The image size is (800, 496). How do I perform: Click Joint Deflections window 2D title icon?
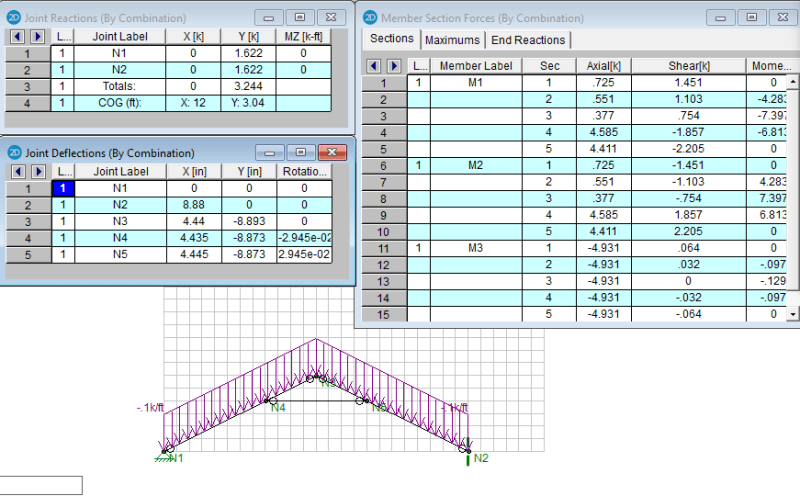[15, 153]
